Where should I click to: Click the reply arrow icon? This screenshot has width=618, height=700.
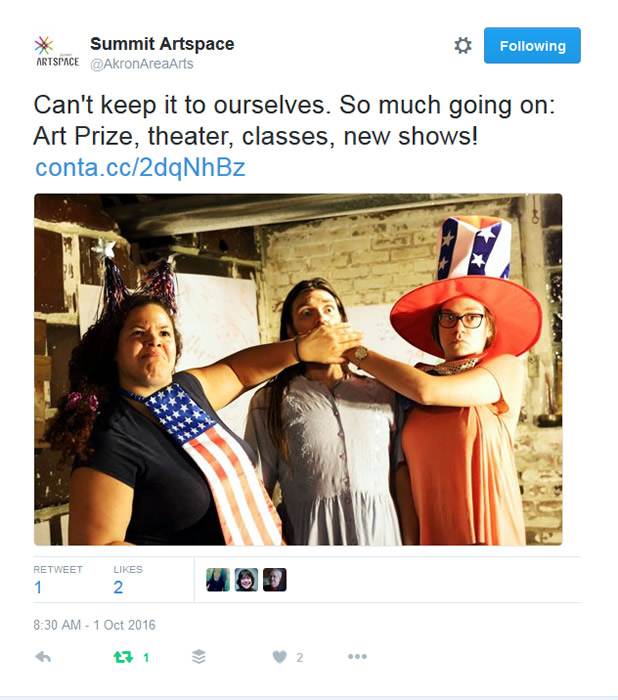[x=43, y=657]
